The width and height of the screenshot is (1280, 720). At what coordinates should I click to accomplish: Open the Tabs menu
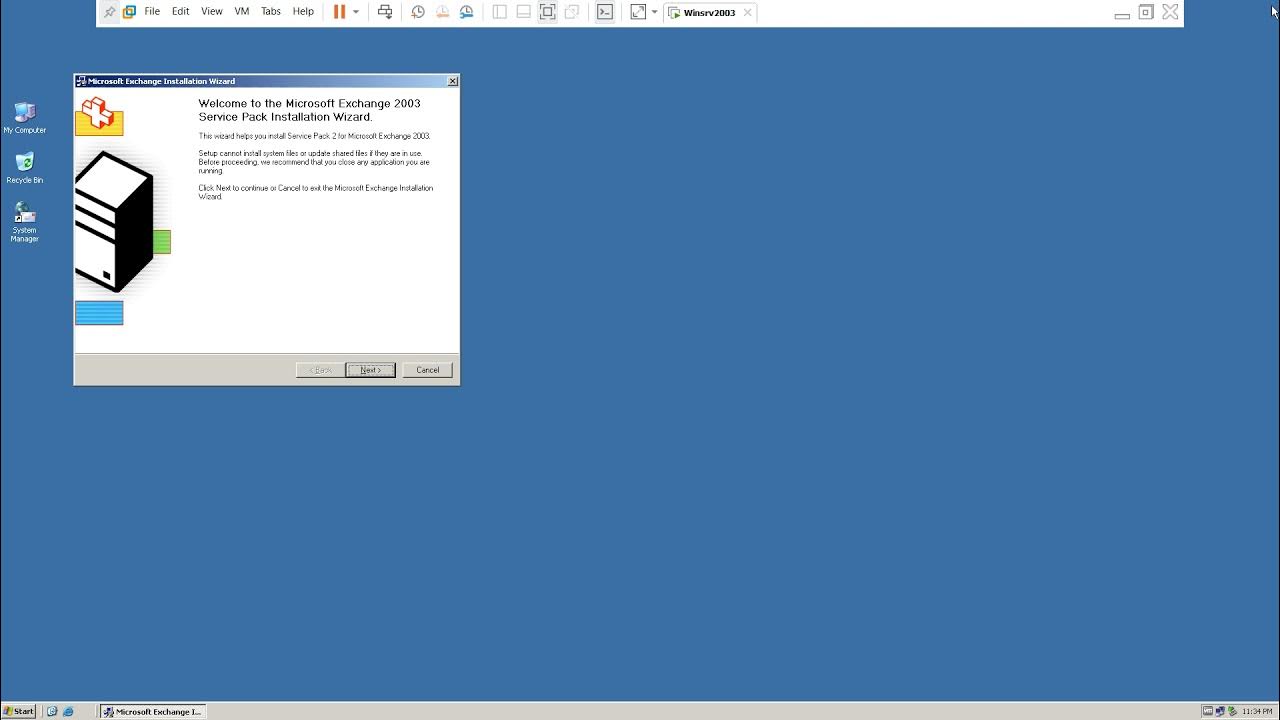pos(271,12)
